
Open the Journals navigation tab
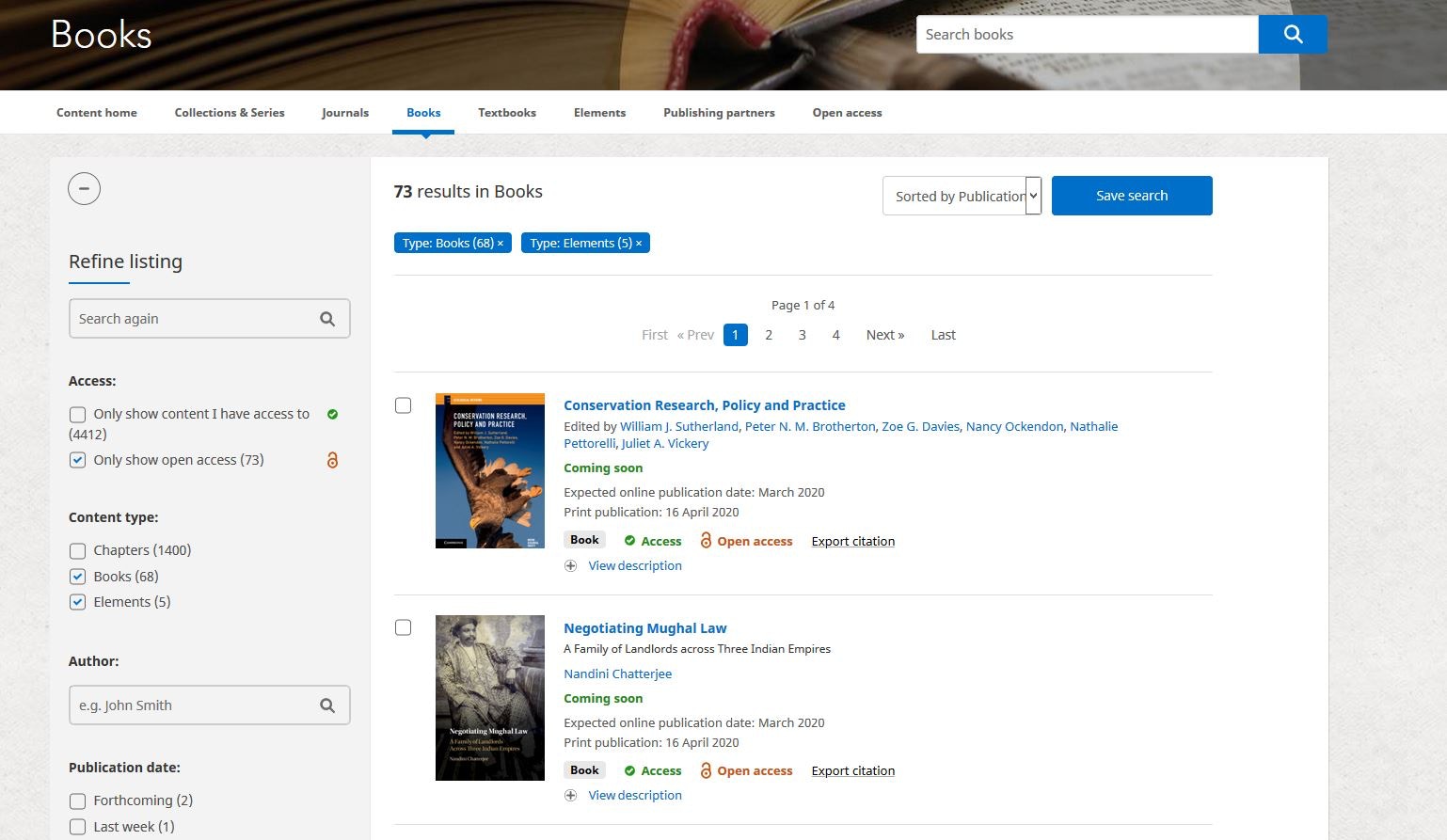coord(344,113)
